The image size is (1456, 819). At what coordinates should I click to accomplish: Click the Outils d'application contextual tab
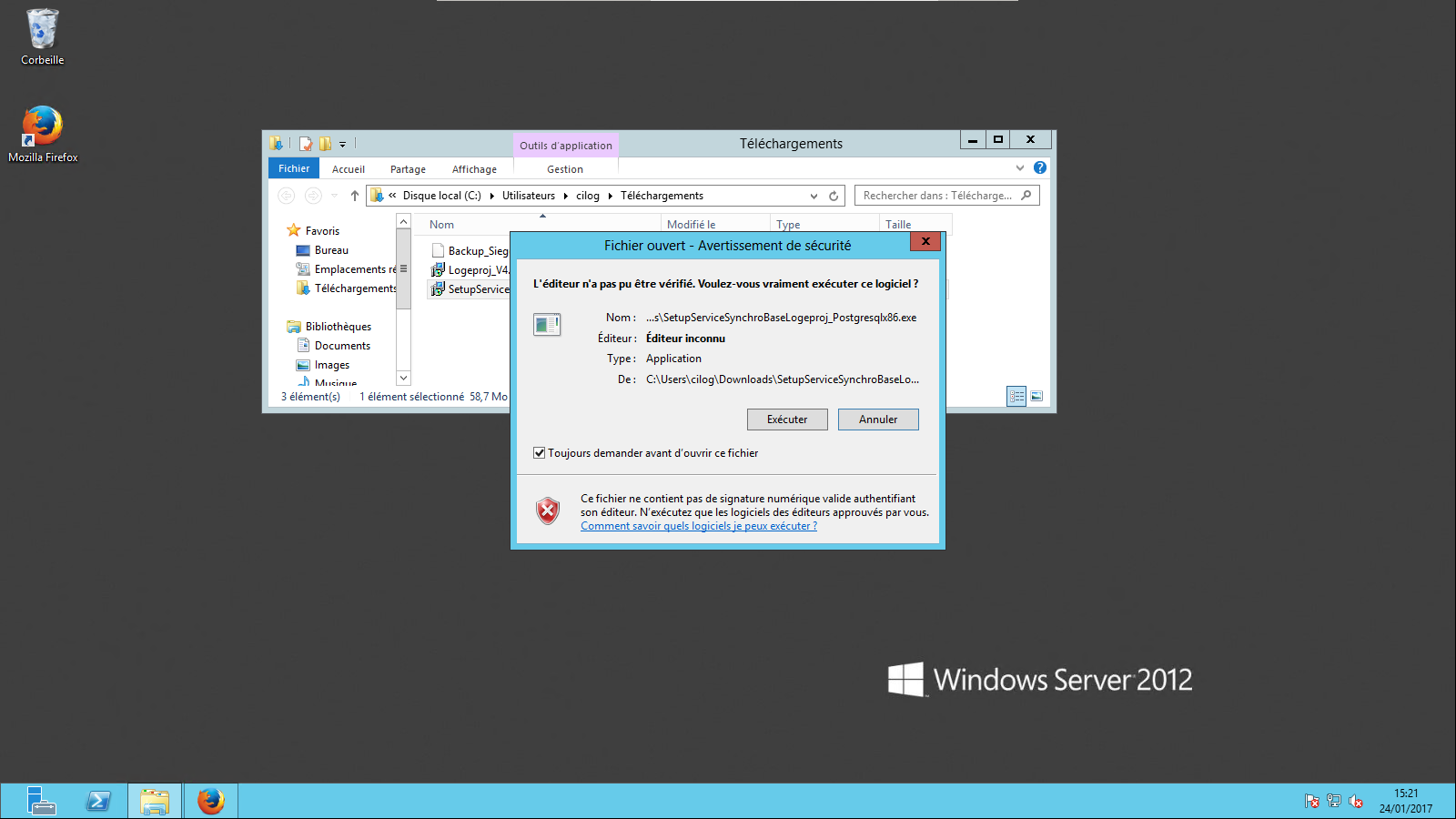point(566,145)
